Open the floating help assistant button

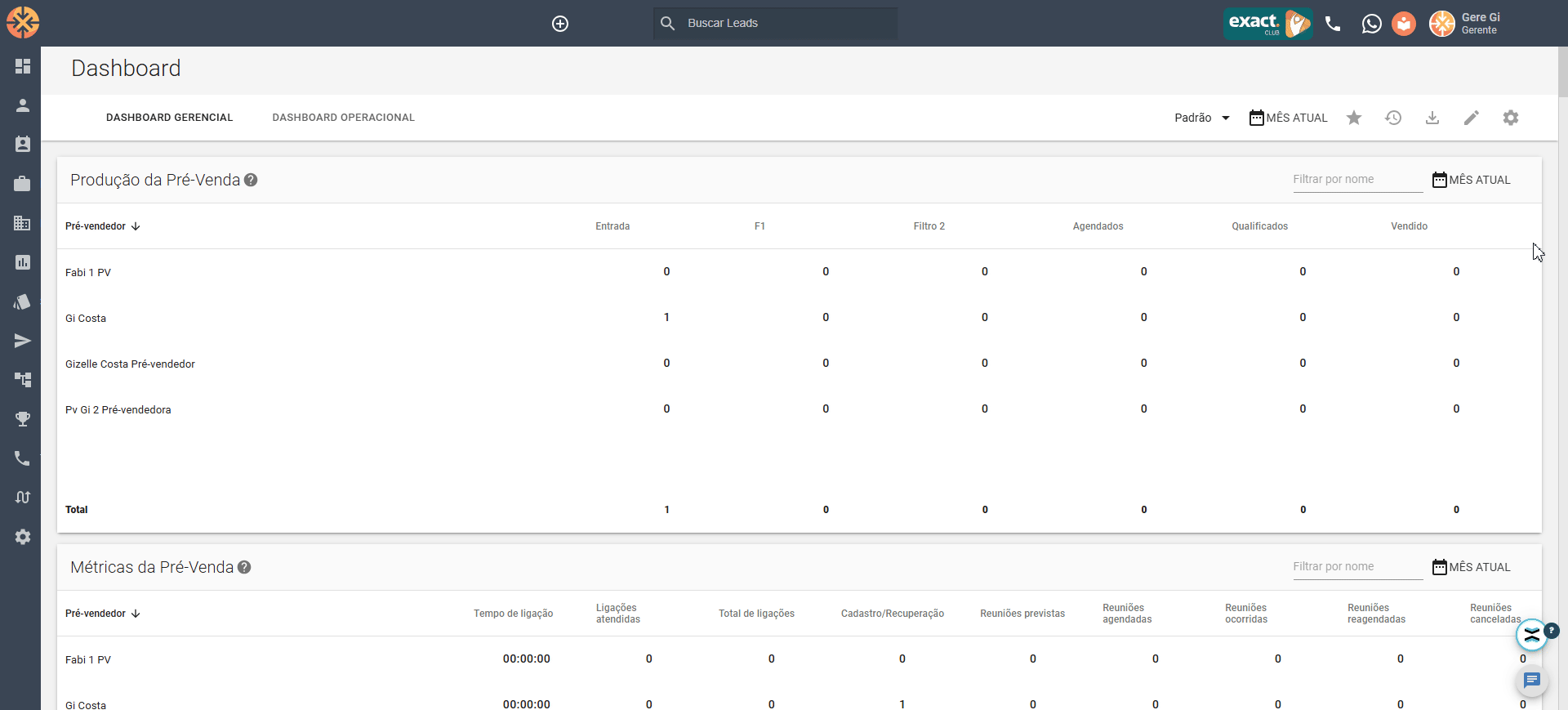1532,635
